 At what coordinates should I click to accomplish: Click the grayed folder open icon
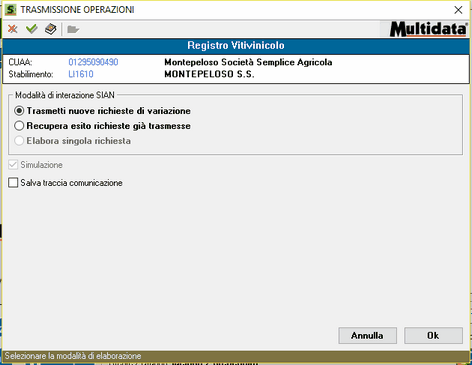coord(73,29)
